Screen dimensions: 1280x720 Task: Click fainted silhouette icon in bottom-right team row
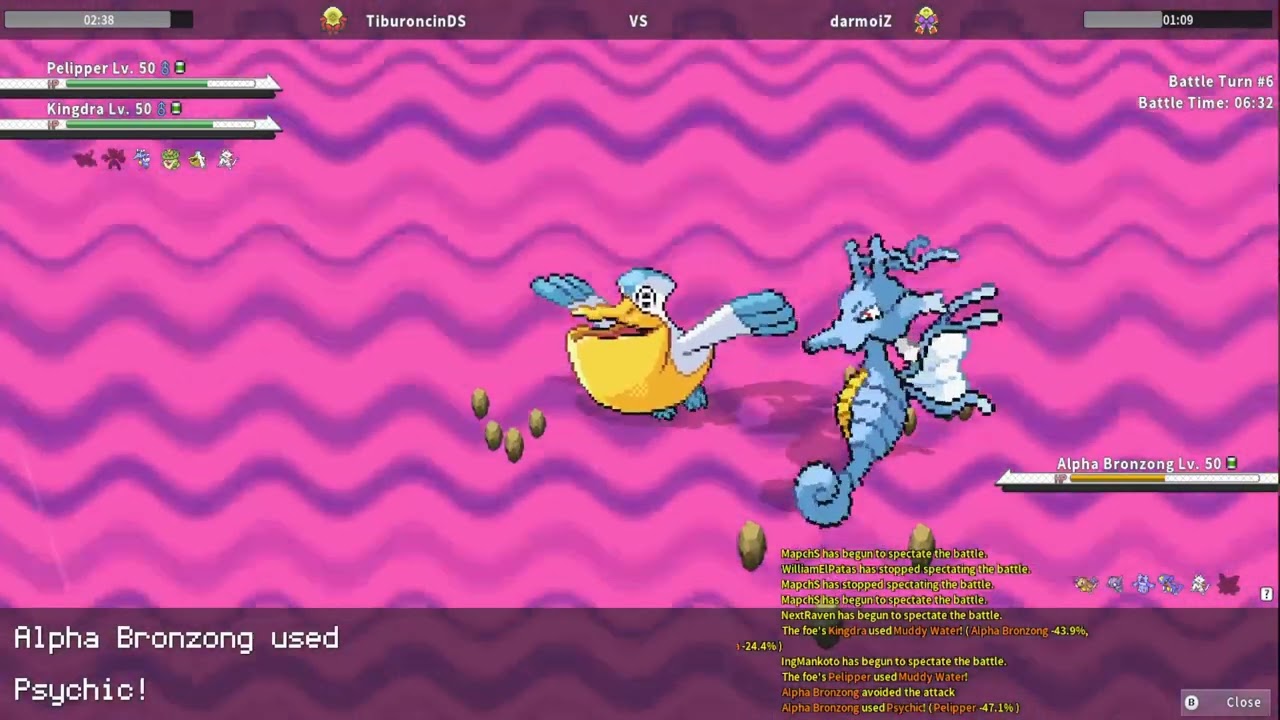pyautogui.click(x=1228, y=584)
